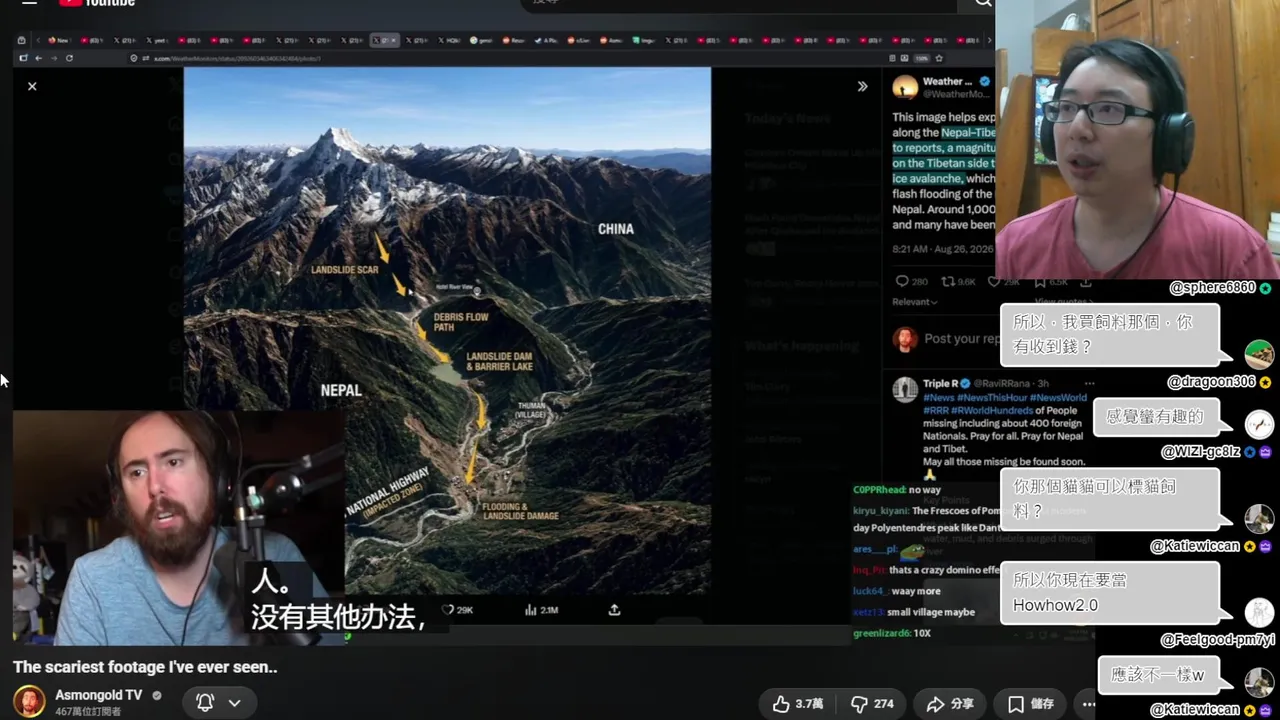Click the chat username @sphere6860
This screenshot has width=1280, height=720.
pyautogui.click(x=1212, y=288)
